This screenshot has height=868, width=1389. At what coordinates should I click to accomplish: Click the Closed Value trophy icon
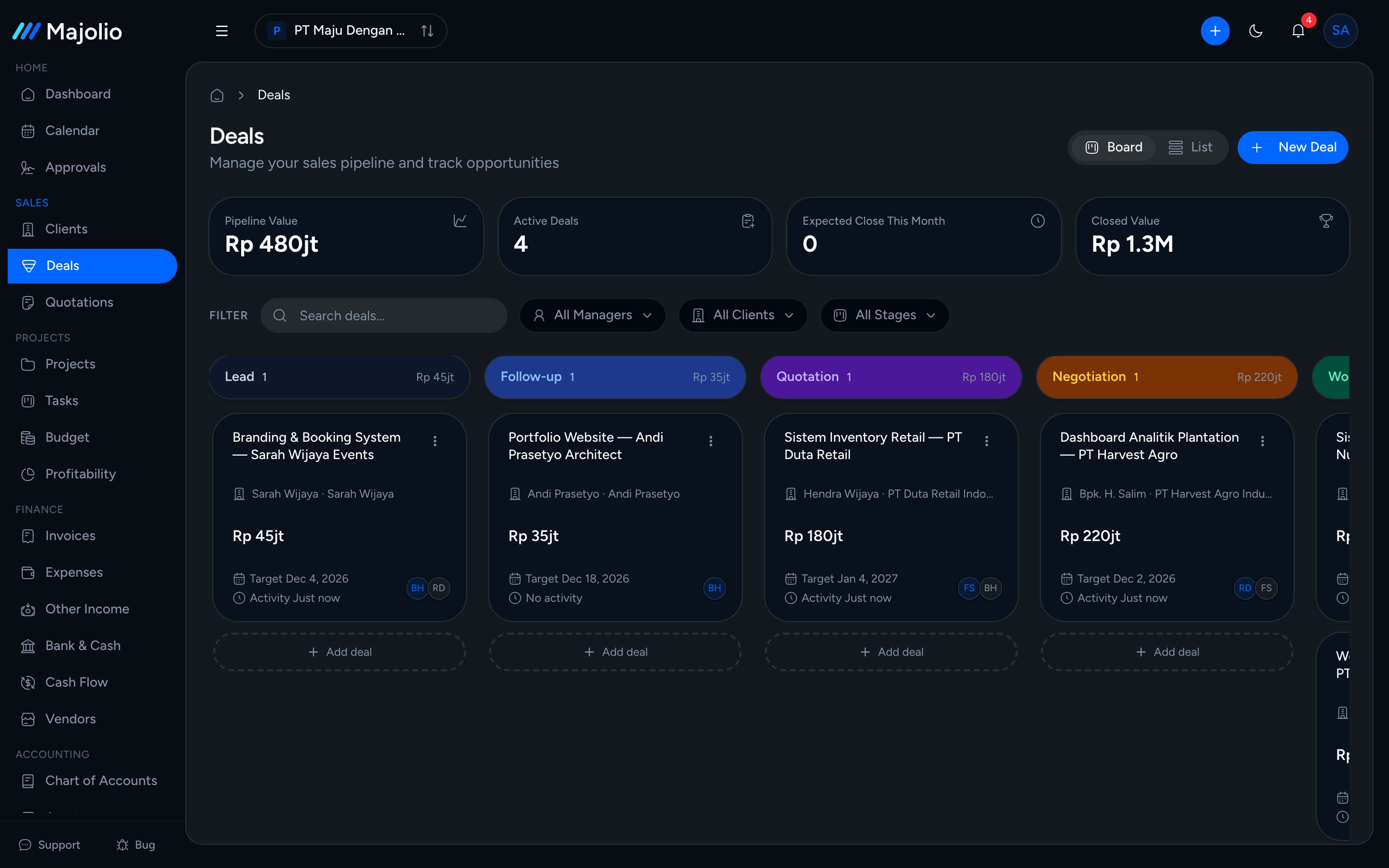[x=1326, y=221]
